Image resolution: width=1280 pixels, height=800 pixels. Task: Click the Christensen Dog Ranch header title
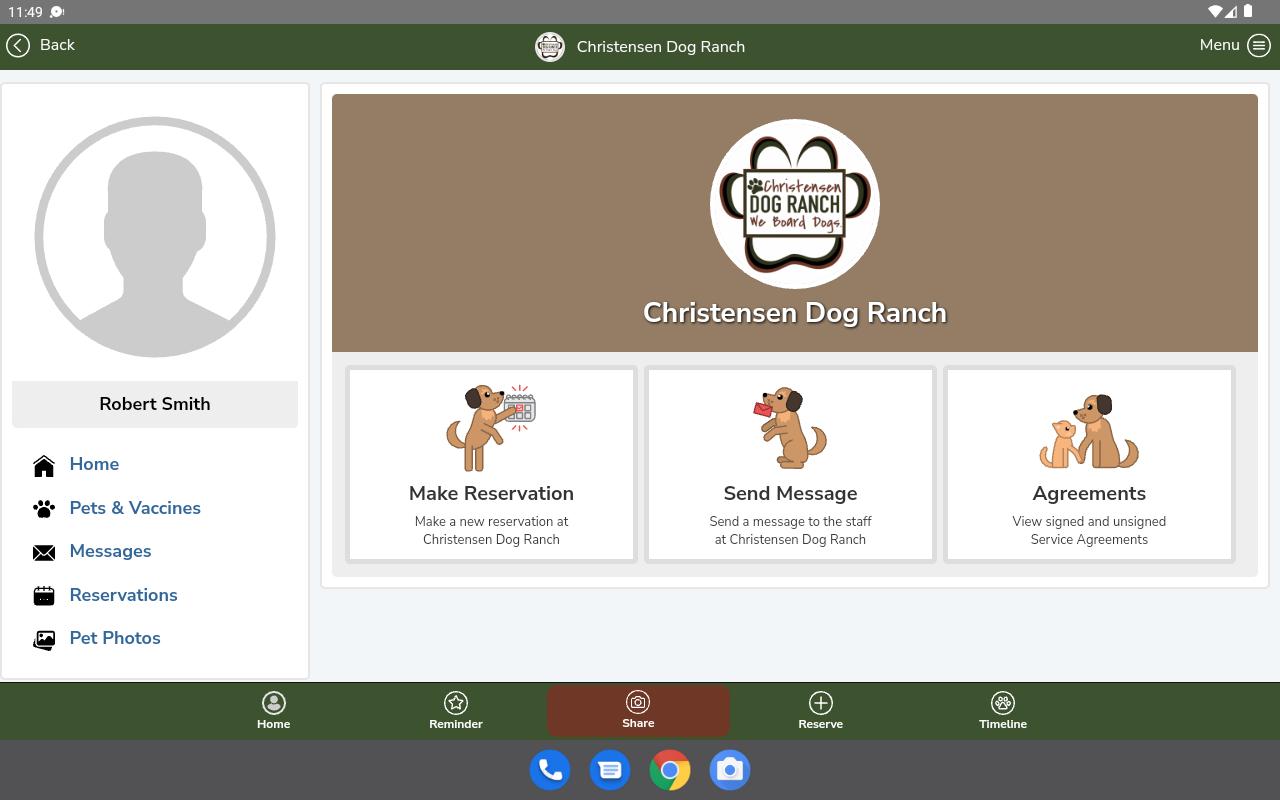pos(661,47)
